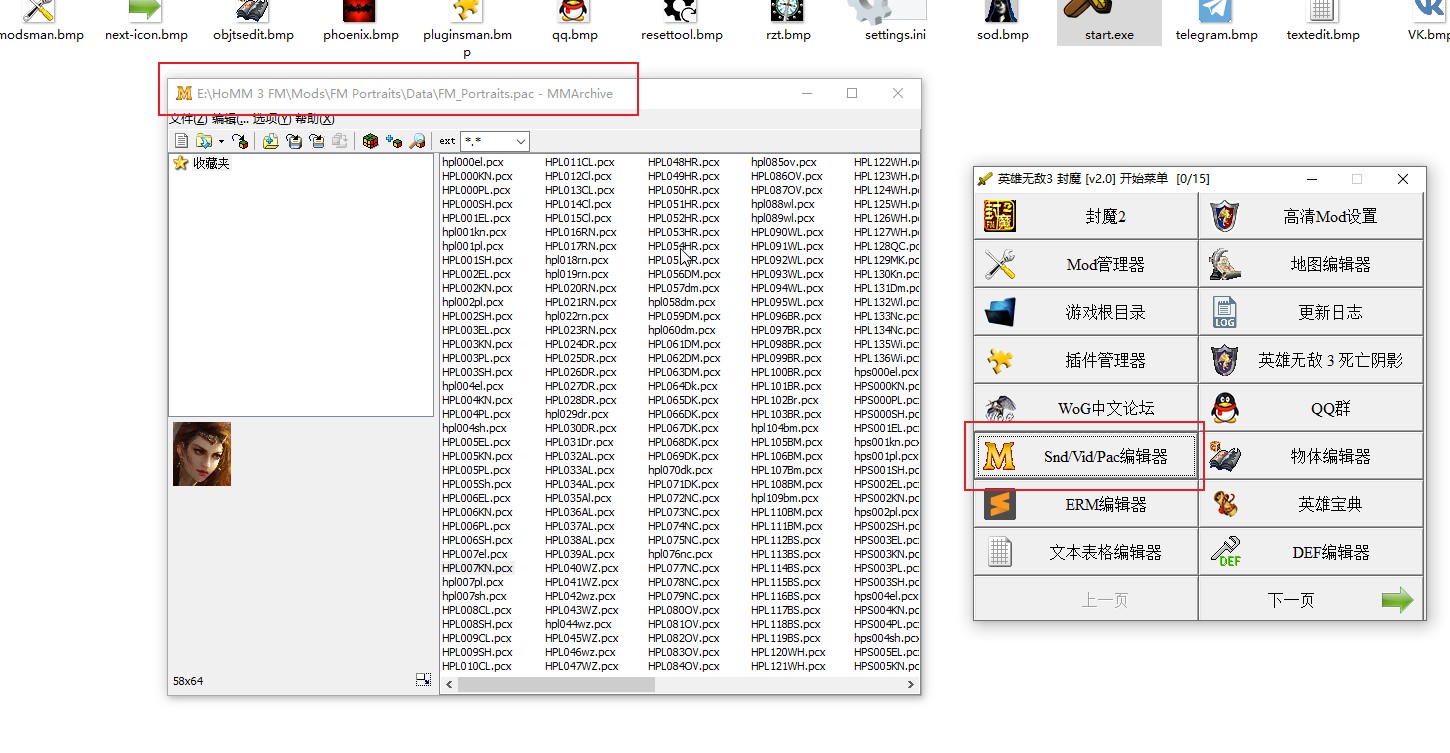Click the MMArchive M icon in the title bar

tap(184, 93)
